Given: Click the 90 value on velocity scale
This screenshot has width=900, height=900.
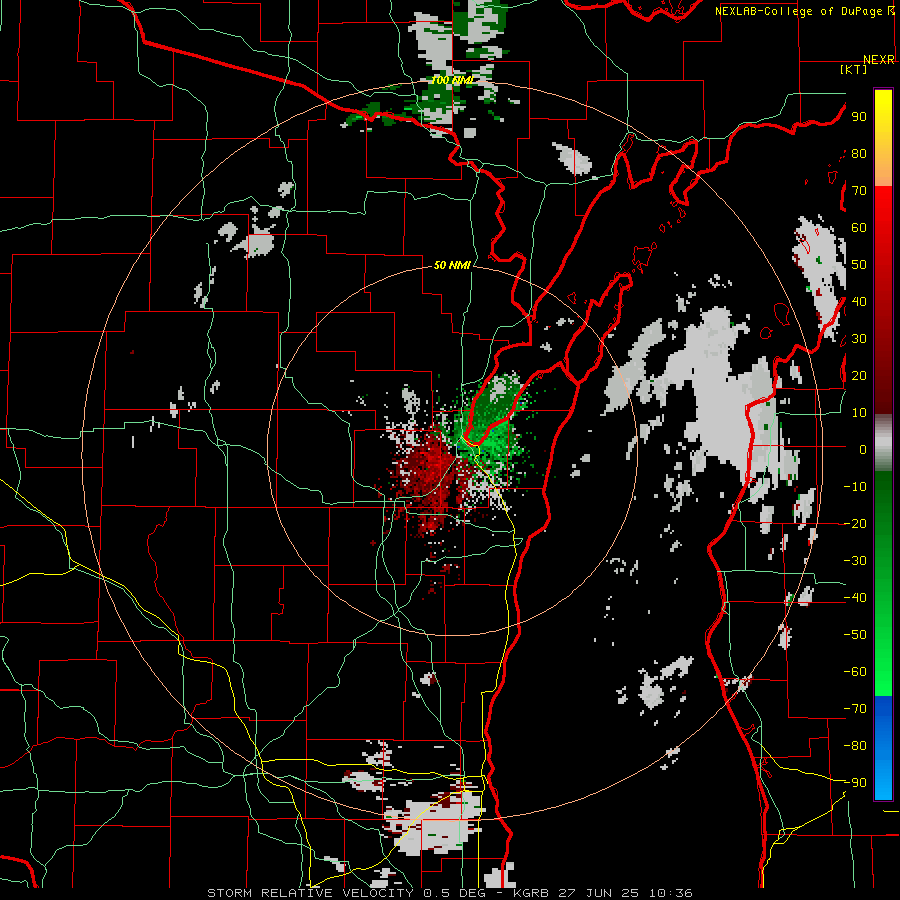Looking at the screenshot, I should click(859, 117).
